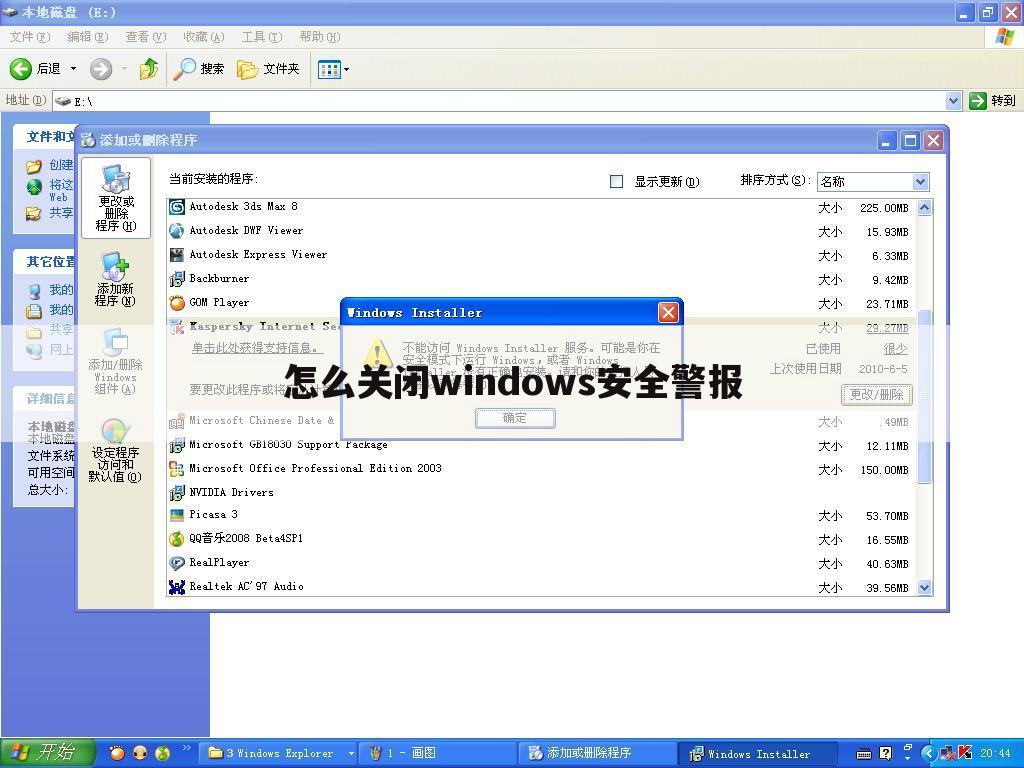
Task: Select the GOM Player program entry icon
Action: 177,302
